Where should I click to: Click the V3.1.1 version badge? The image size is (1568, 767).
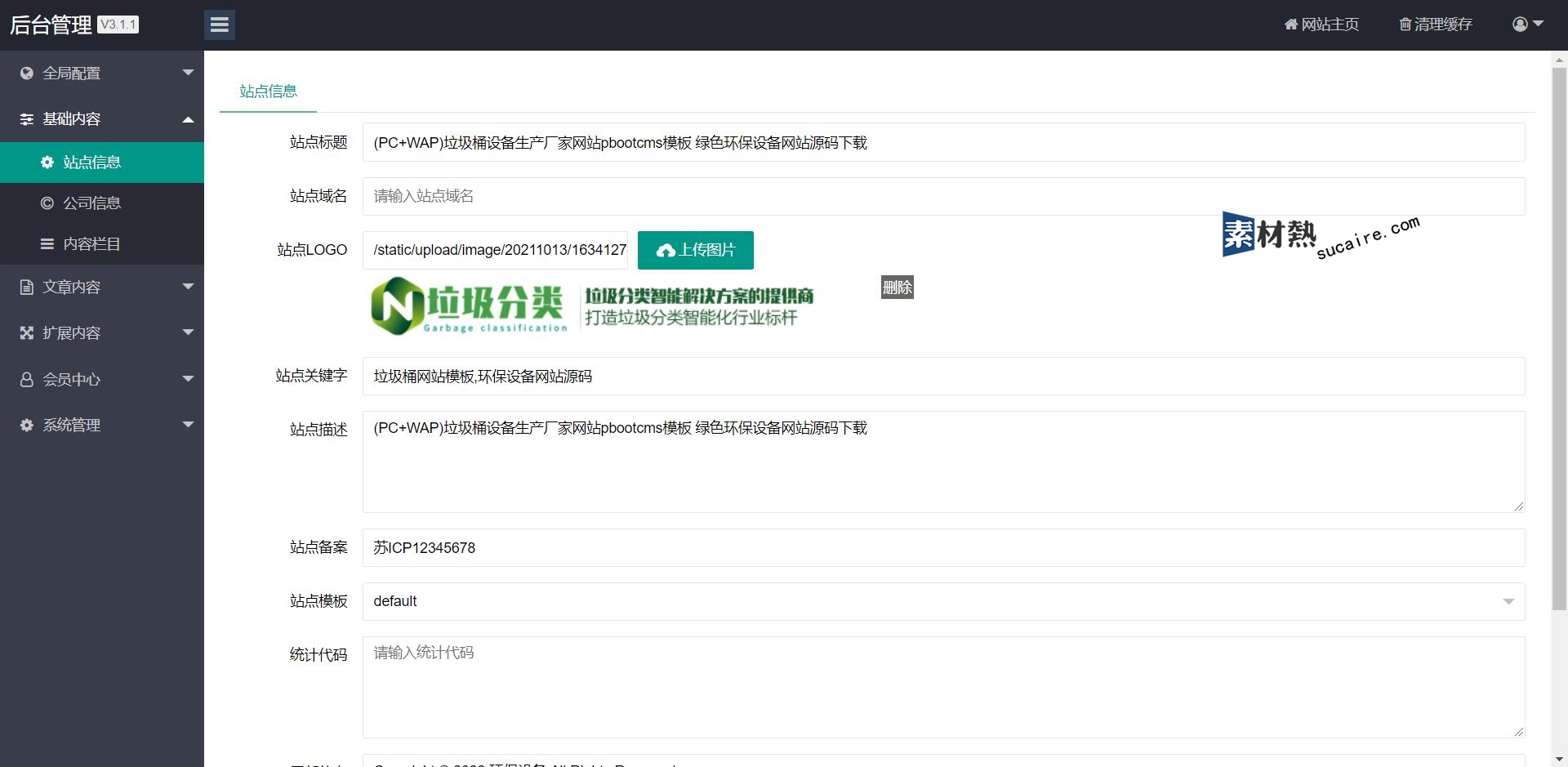pos(118,25)
